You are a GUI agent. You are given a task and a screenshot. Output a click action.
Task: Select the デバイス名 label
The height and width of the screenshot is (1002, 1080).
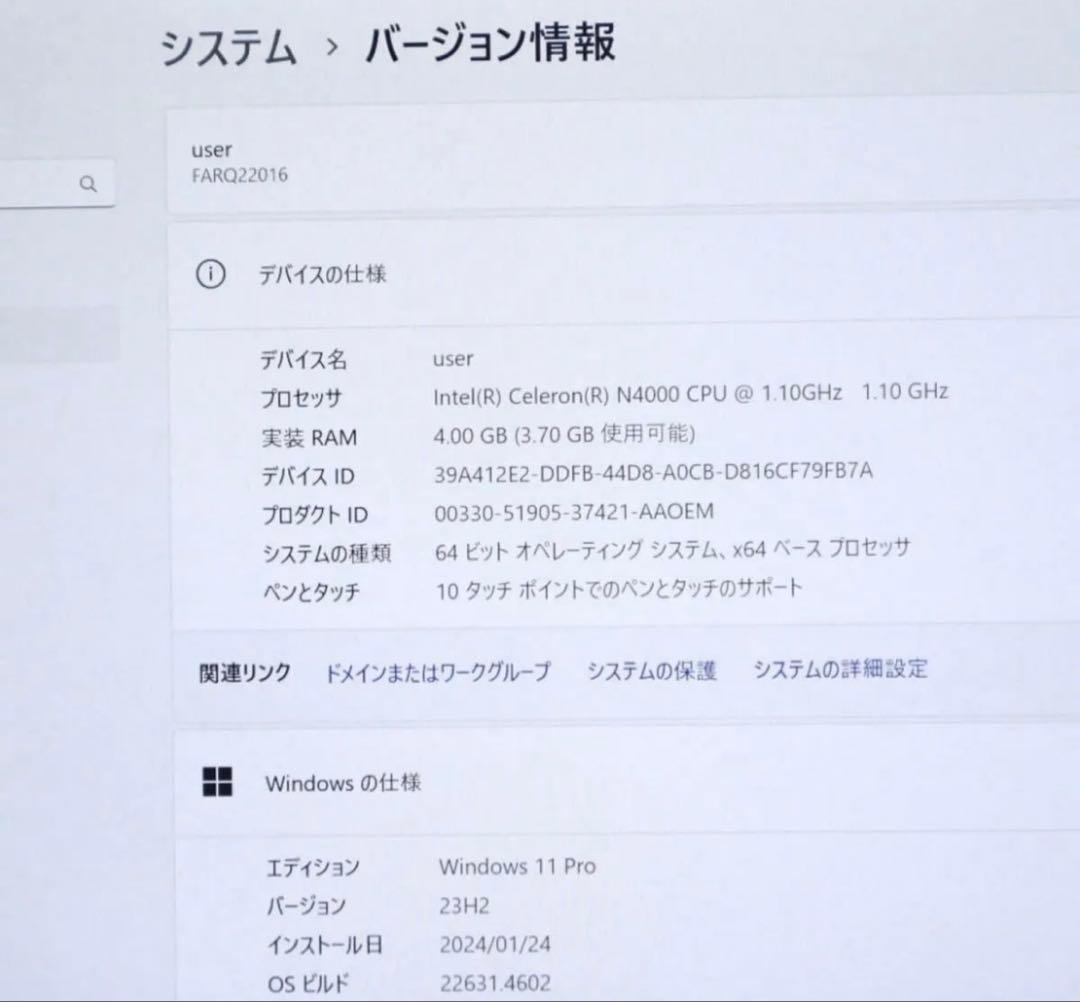pyautogui.click(x=303, y=359)
